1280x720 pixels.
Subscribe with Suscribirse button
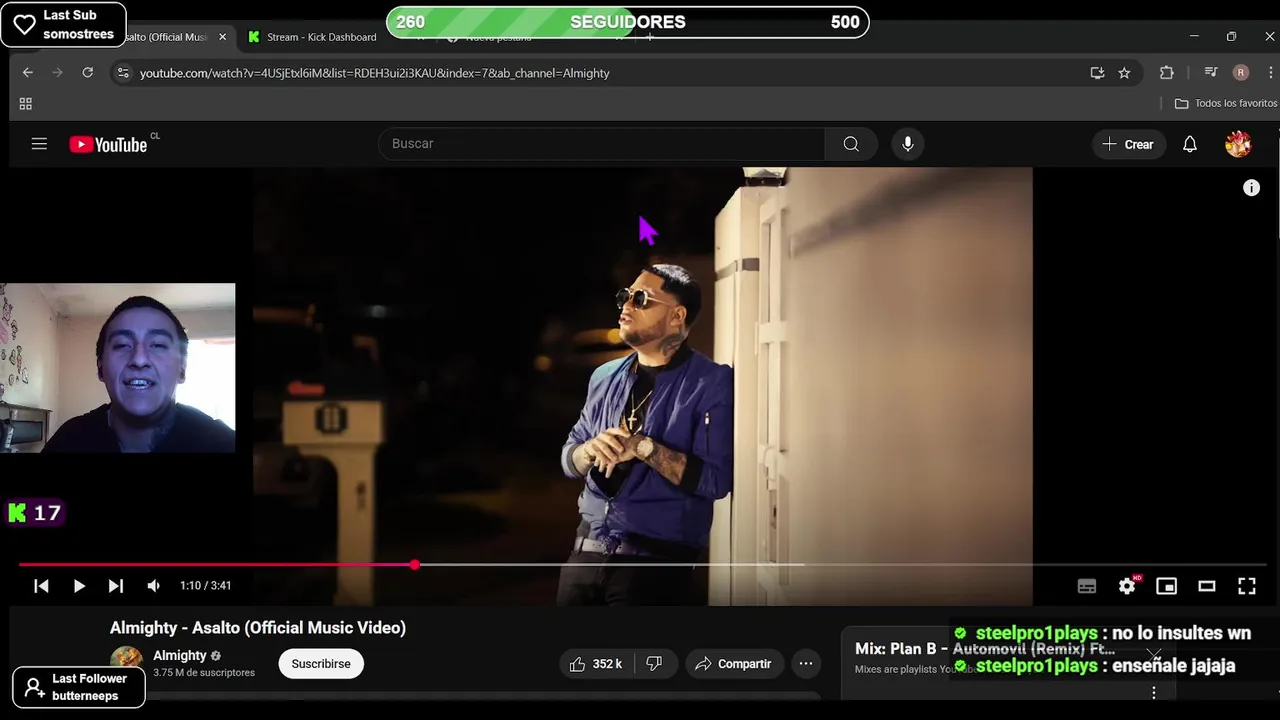(x=321, y=664)
